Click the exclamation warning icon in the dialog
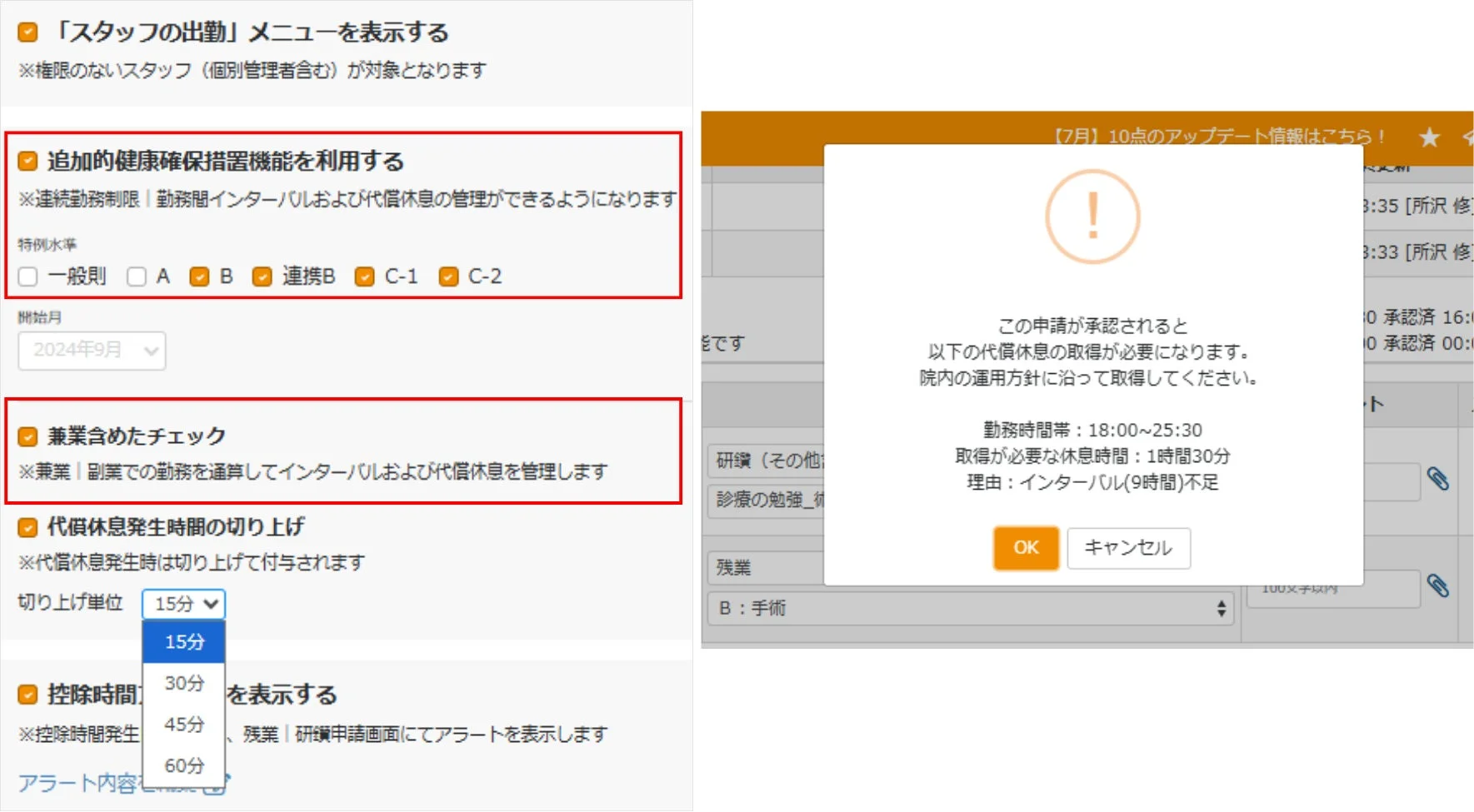 1092,215
